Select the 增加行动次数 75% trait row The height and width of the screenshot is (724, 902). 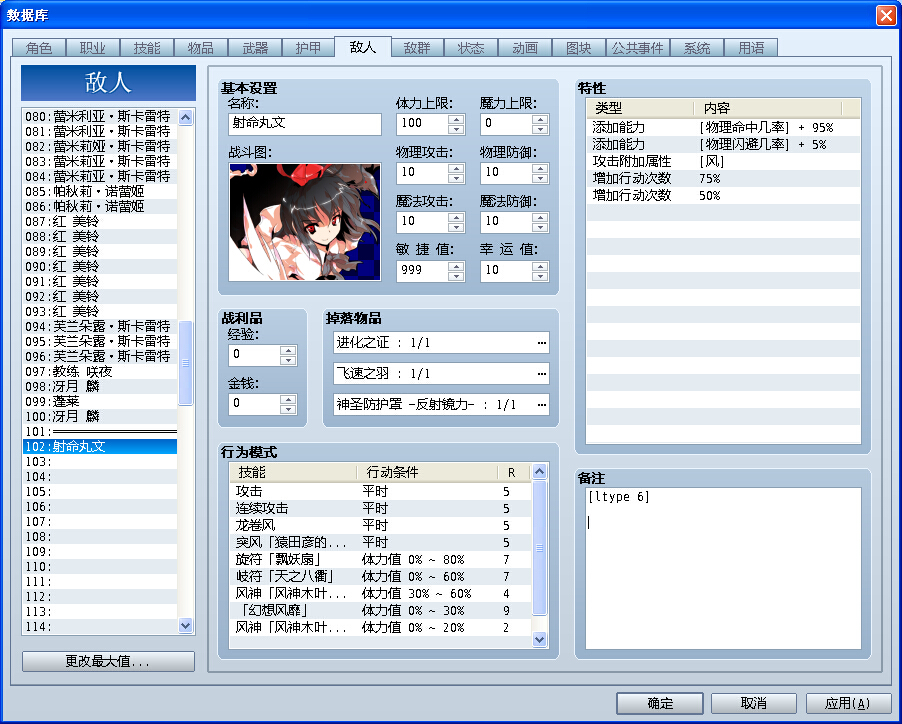click(723, 178)
